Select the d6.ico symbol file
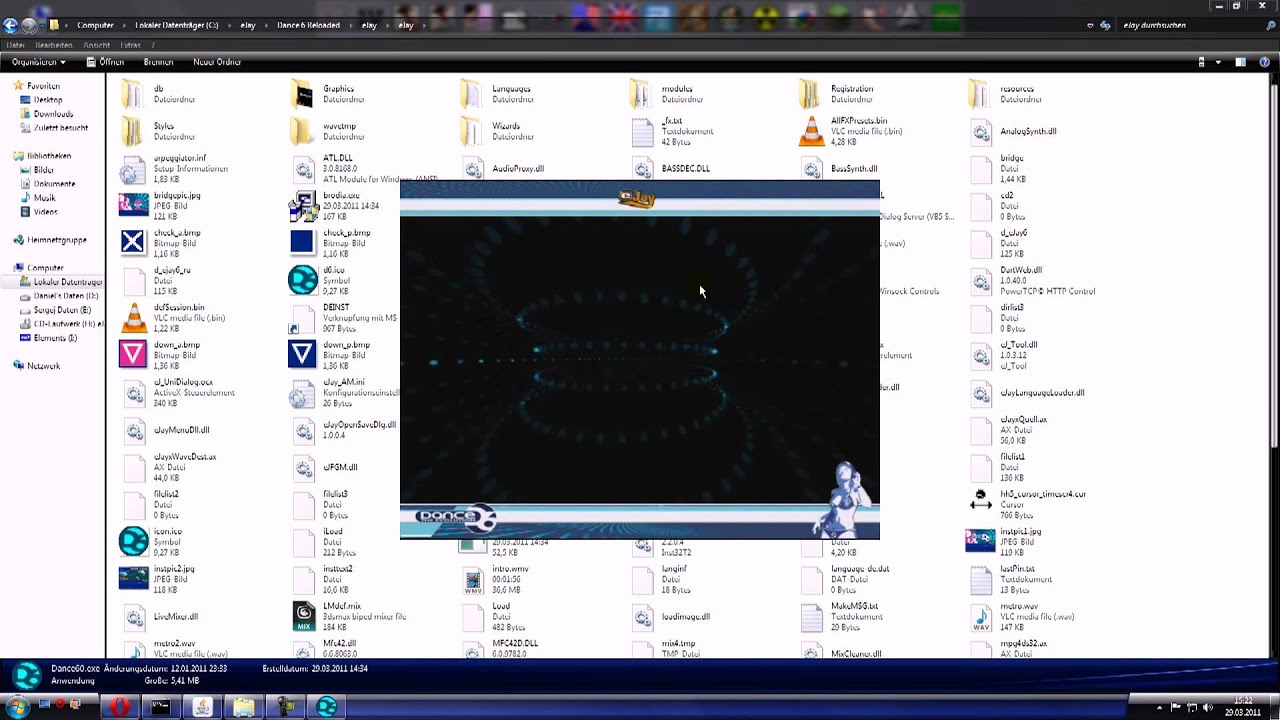Screen dimensions: 1280x720 302,280
